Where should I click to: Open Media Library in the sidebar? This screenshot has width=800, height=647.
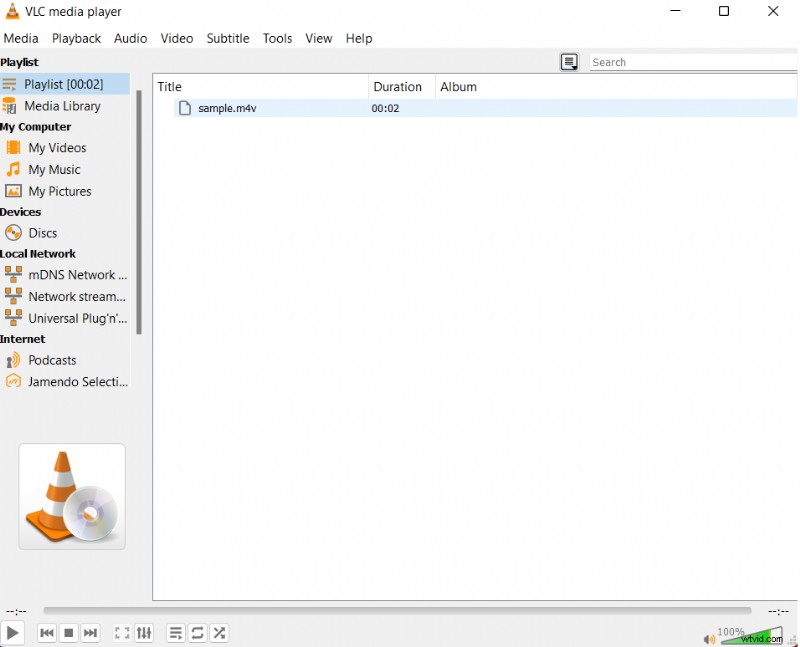point(62,106)
